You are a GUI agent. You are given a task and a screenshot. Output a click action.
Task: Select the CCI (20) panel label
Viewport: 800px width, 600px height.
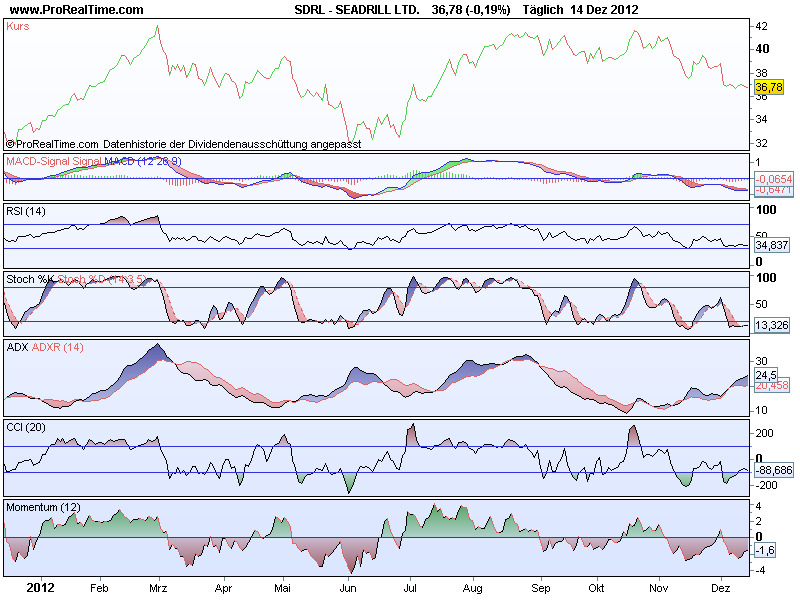pyautogui.click(x=26, y=427)
